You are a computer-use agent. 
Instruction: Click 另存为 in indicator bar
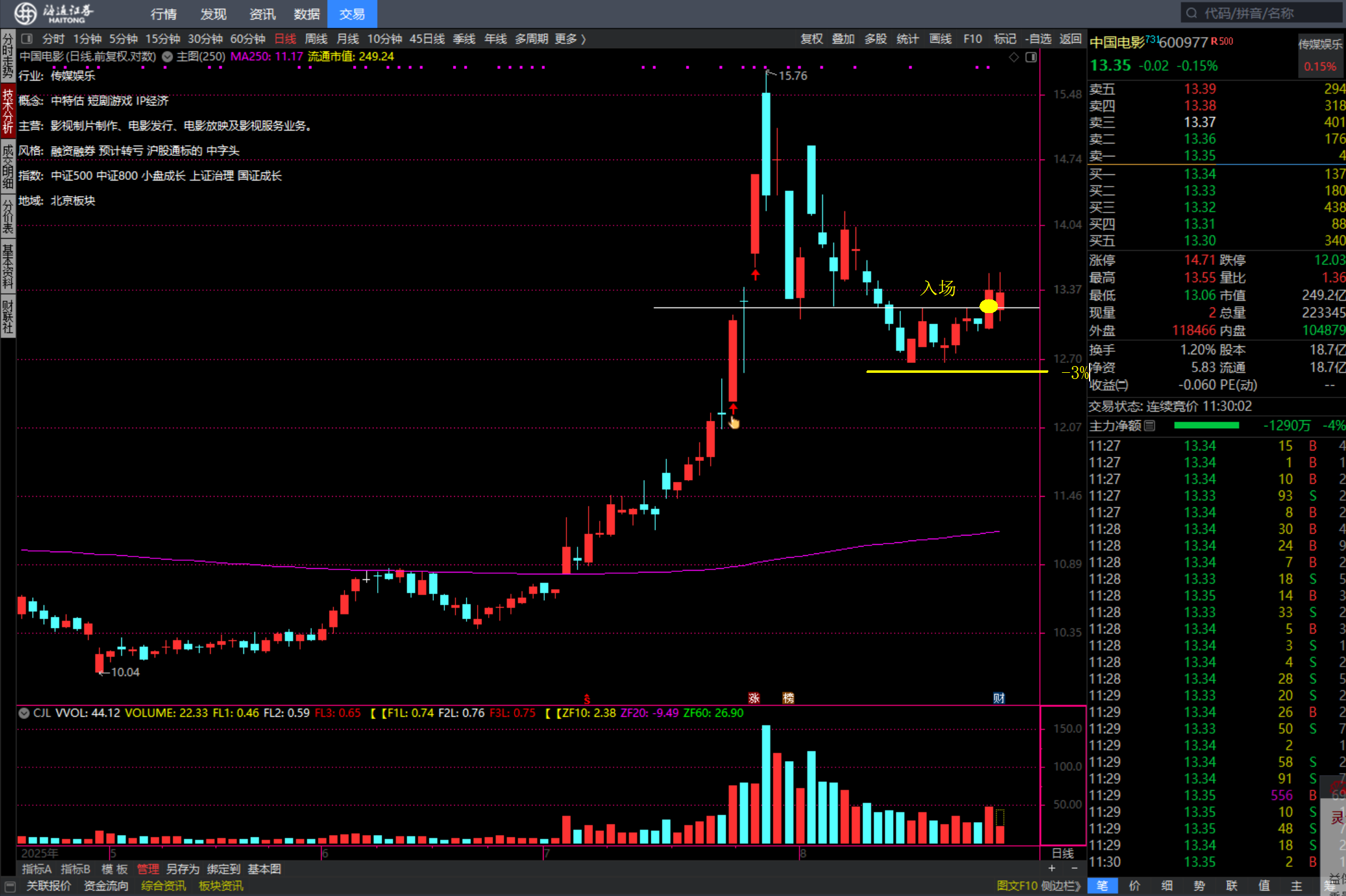click(182, 869)
